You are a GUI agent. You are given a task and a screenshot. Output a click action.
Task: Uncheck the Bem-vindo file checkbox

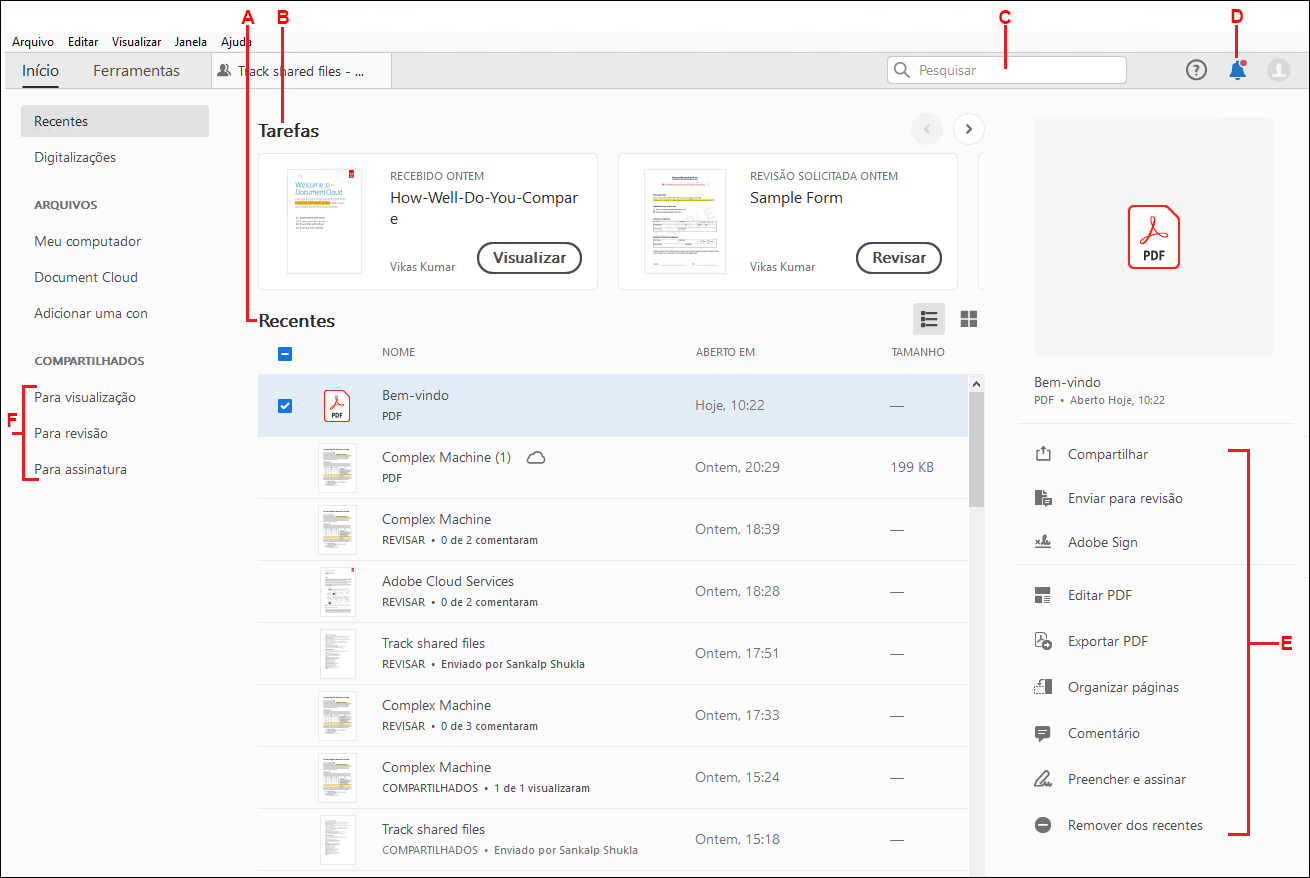[x=285, y=405]
